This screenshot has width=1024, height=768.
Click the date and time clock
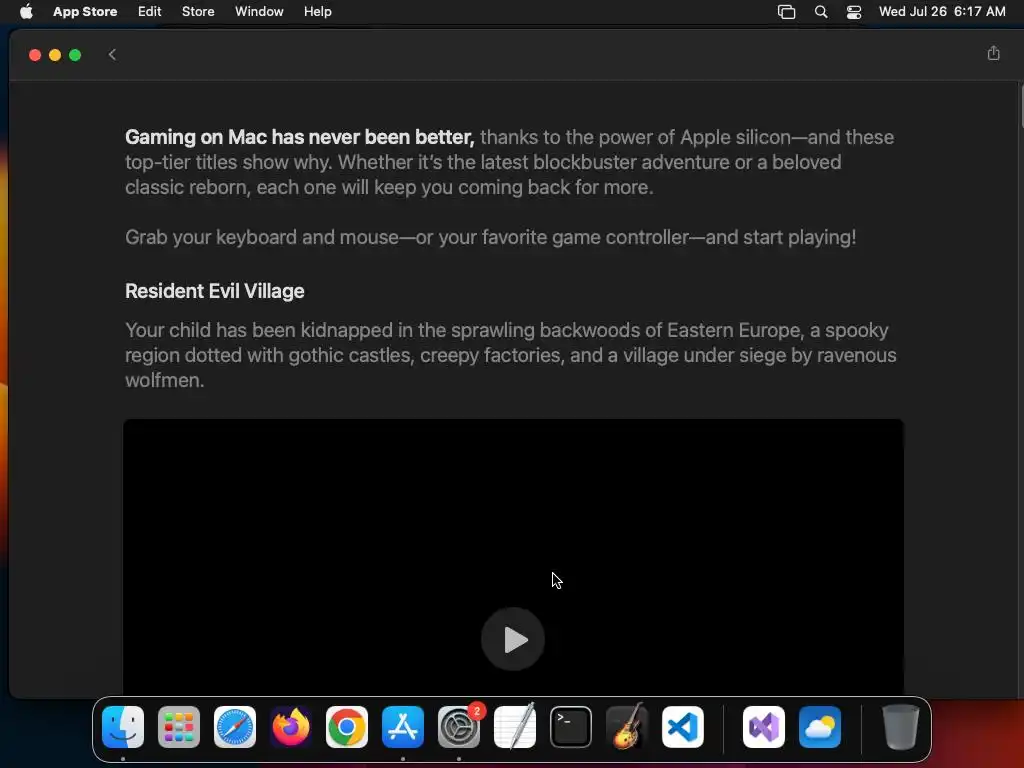coord(942,12)
